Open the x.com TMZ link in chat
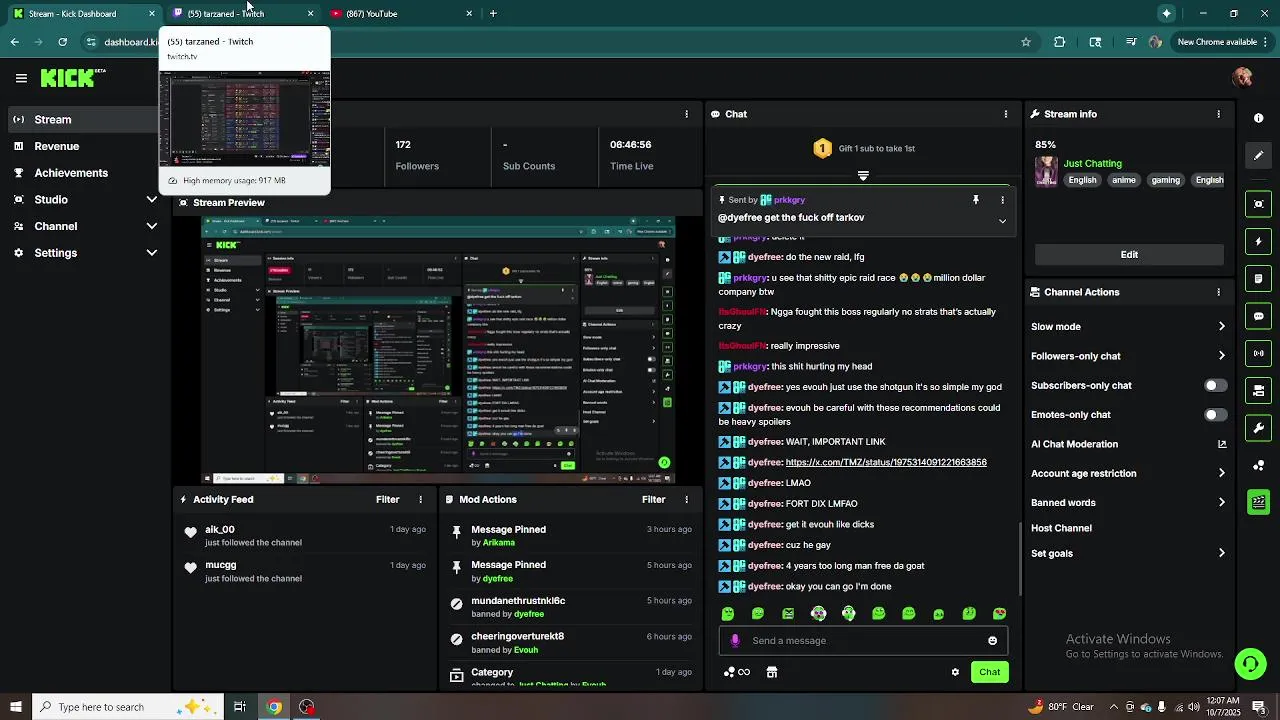 (886, 462)
